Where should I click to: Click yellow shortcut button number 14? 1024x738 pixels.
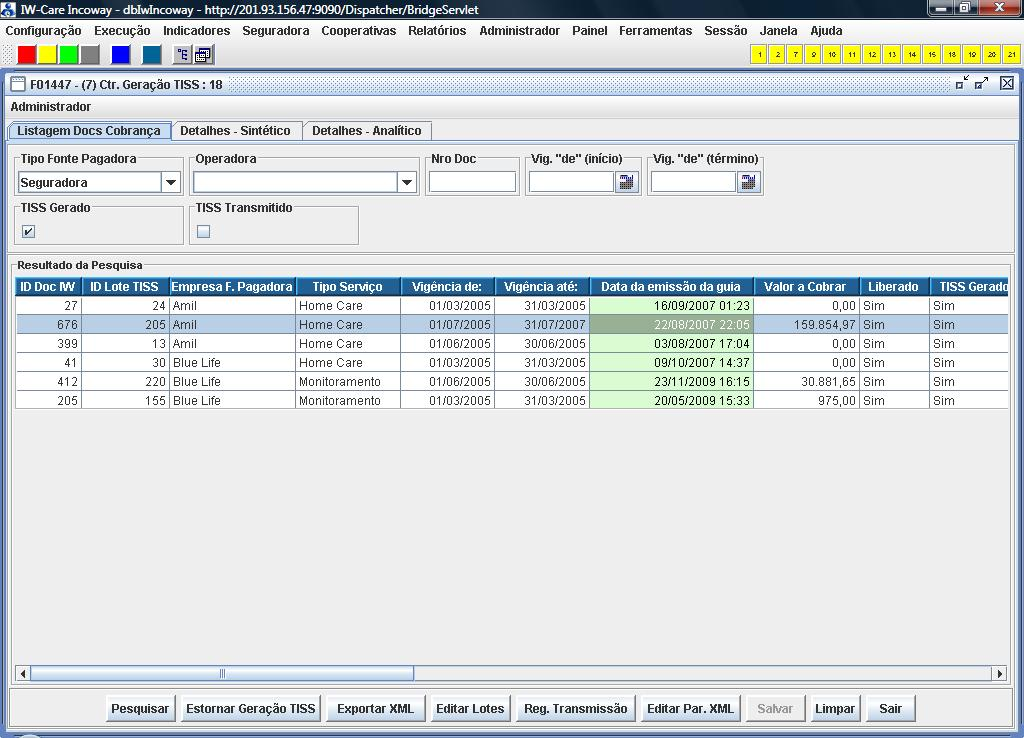pyautogui.click(x=912, y=55)
